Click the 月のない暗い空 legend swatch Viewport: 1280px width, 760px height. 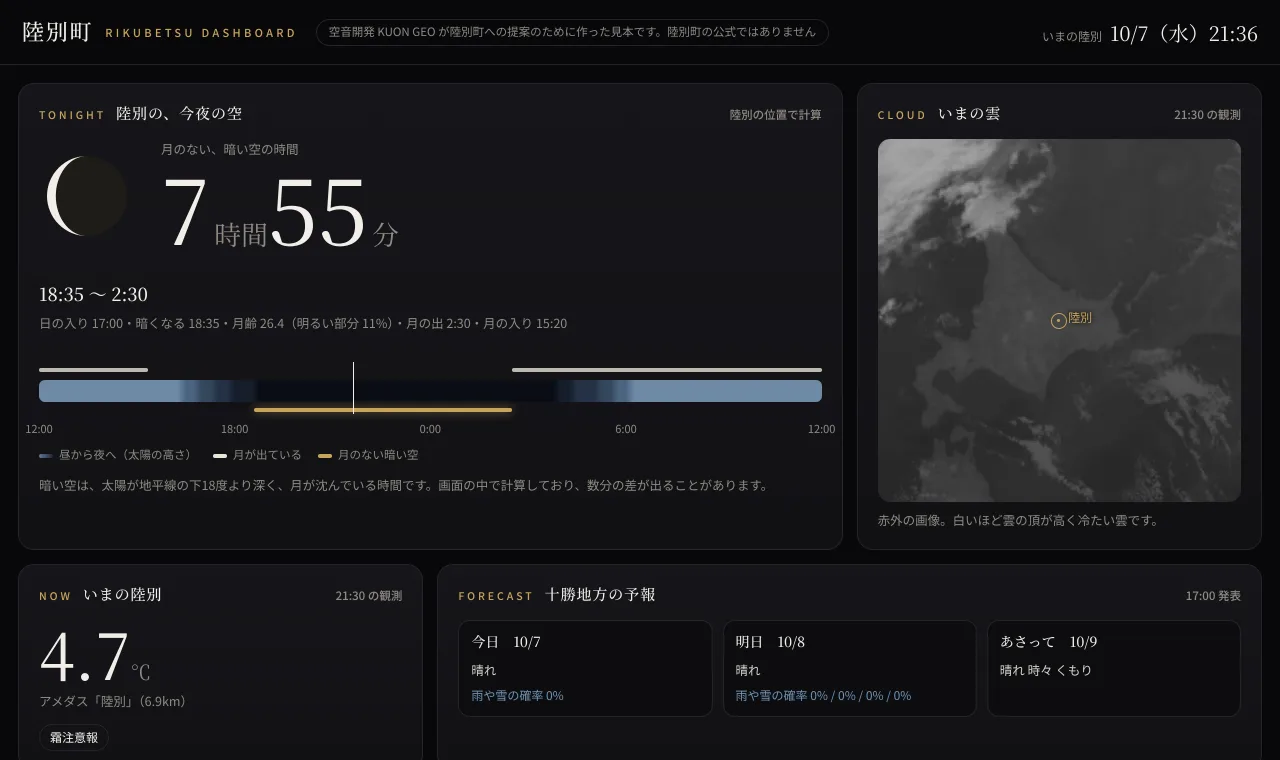[x=325, y=455]
